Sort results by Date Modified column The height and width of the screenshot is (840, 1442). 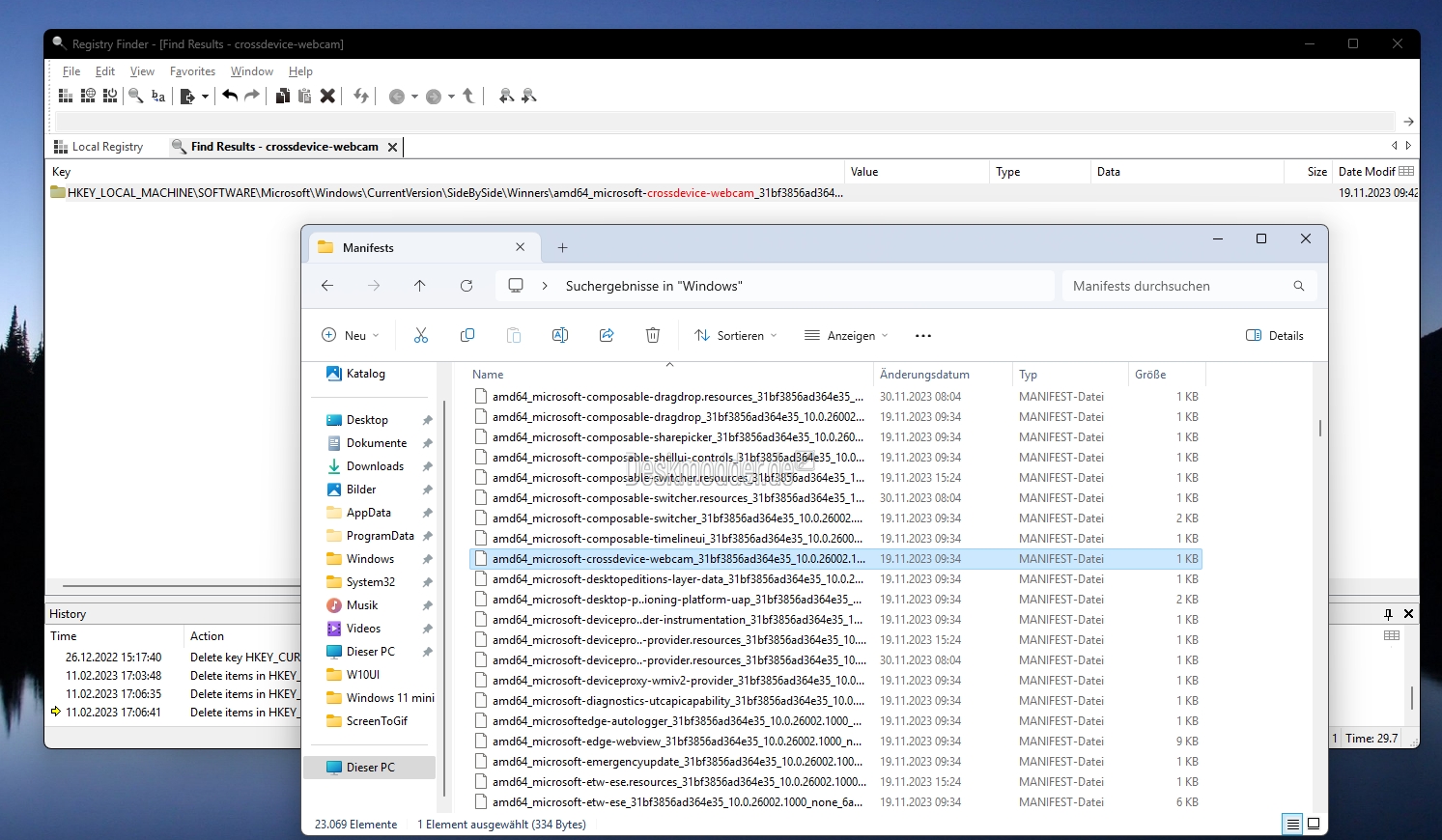(1367, 172)
